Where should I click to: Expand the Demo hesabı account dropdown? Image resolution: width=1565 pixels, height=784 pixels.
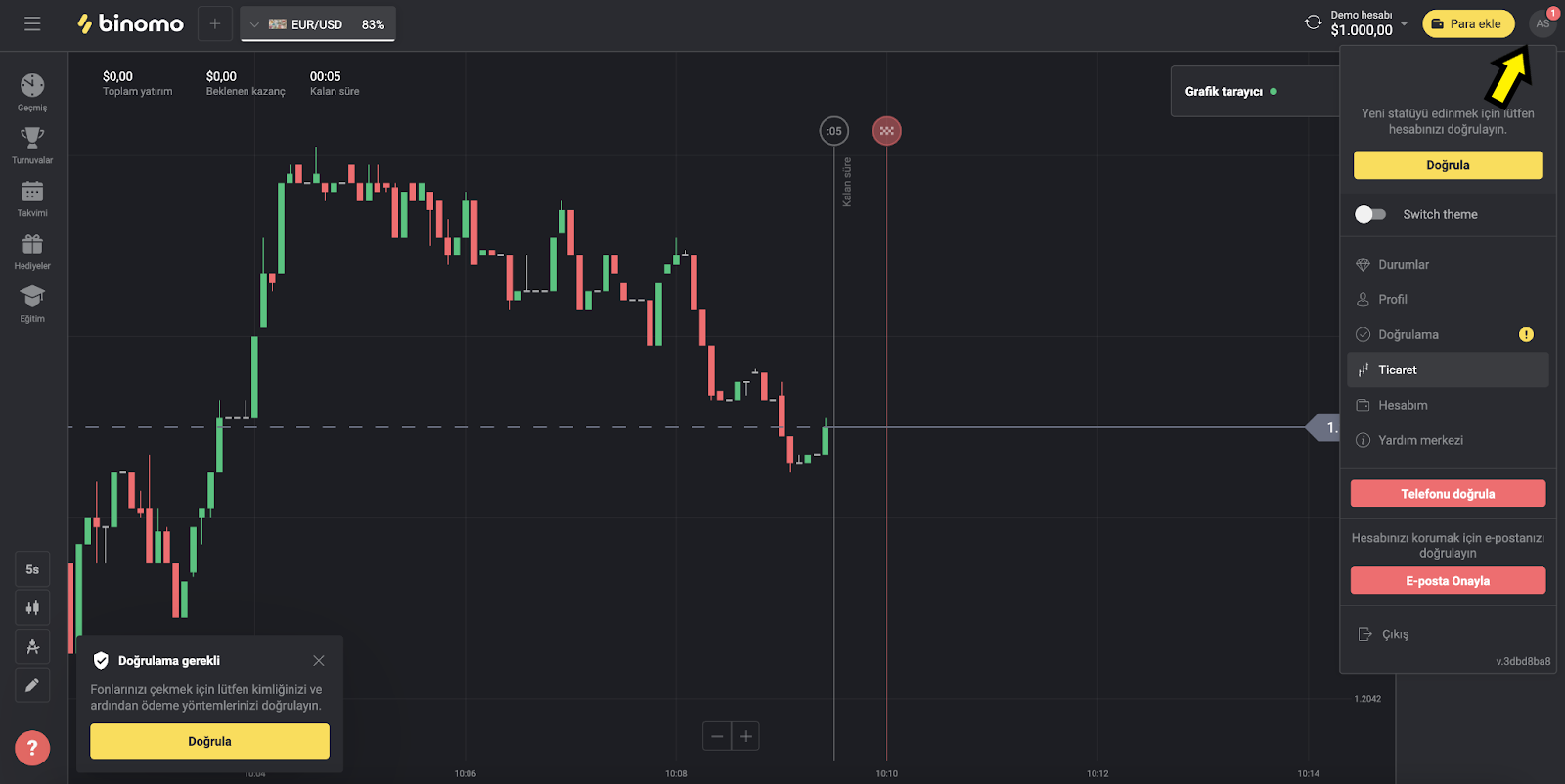click(x=1404, y=23)
